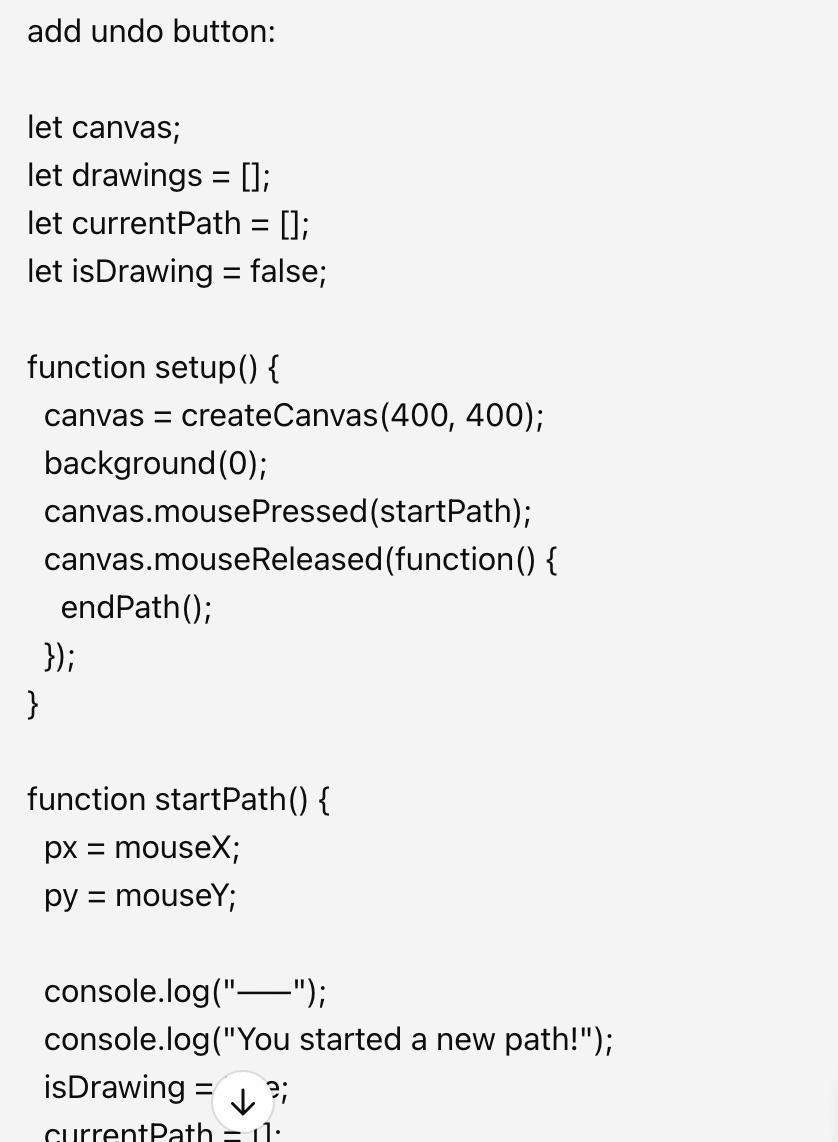Click the 'let drawings = [];' line
The height and width of the screenshot is (1142, 838).
(x=149, y=176)
